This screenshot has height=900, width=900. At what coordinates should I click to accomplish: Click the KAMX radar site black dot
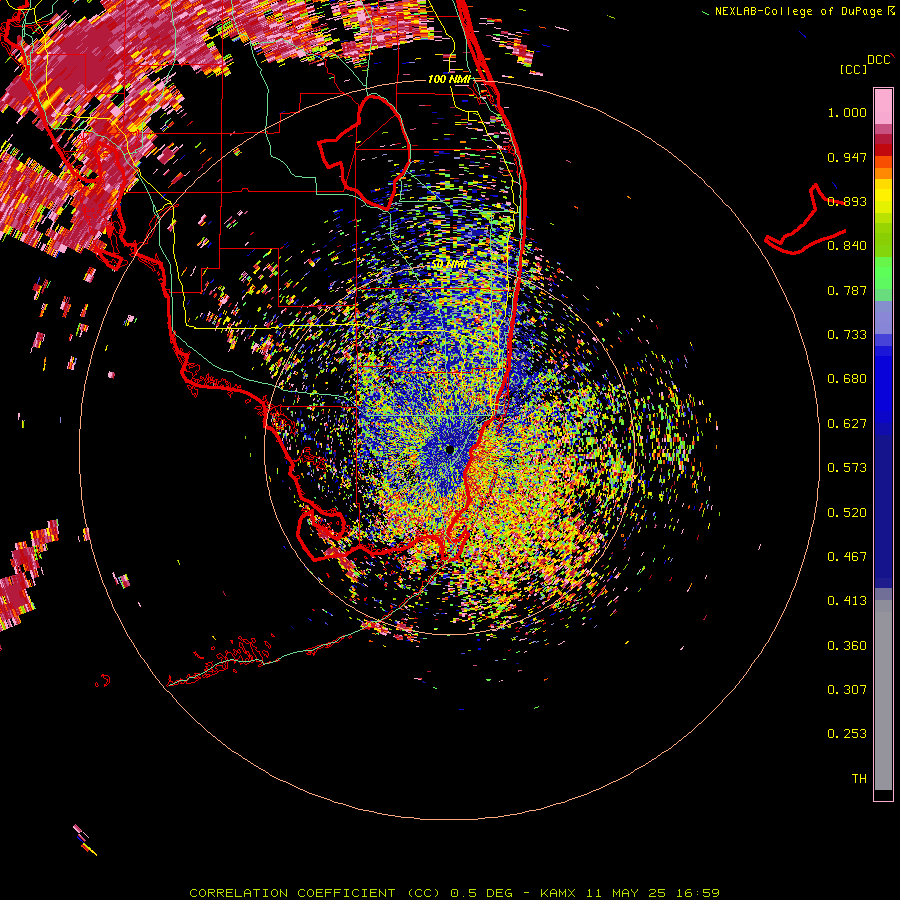(449, 449)
